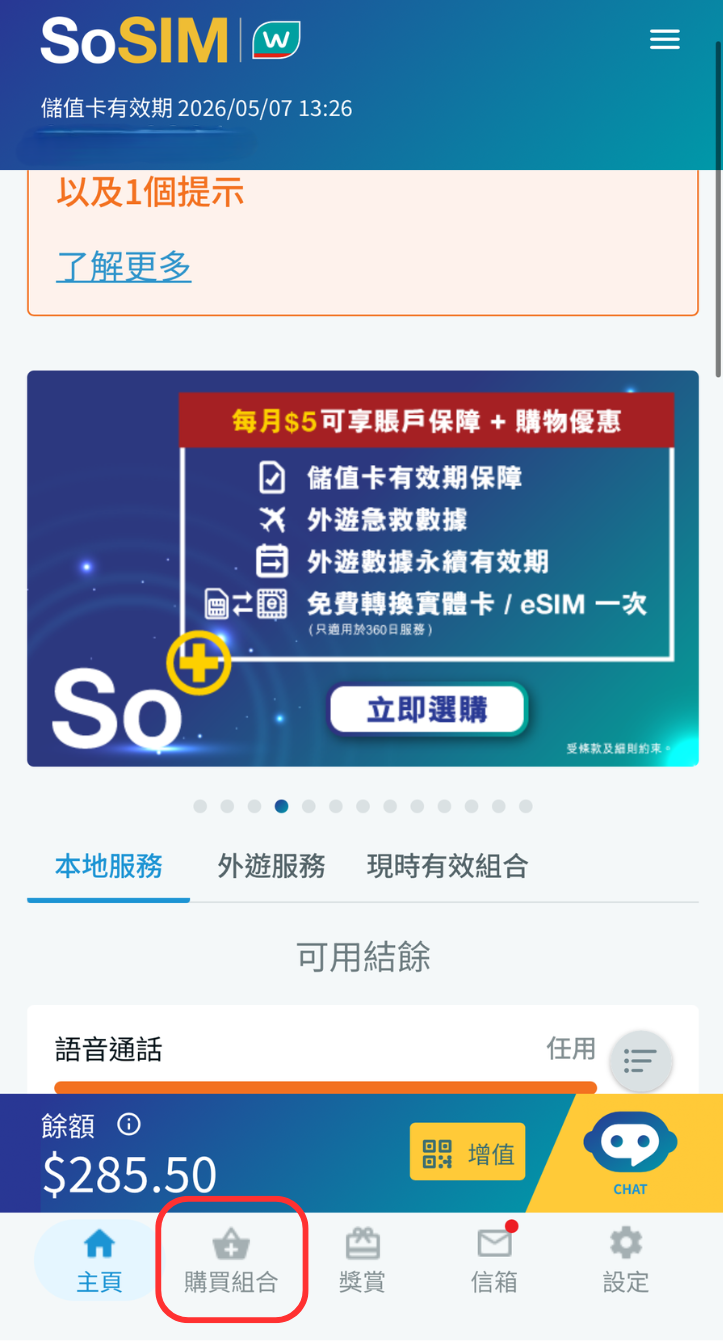Switch to the 現時有效組合 tab
The height and width of the screenshot is (1341, 723).
point(447,866)
